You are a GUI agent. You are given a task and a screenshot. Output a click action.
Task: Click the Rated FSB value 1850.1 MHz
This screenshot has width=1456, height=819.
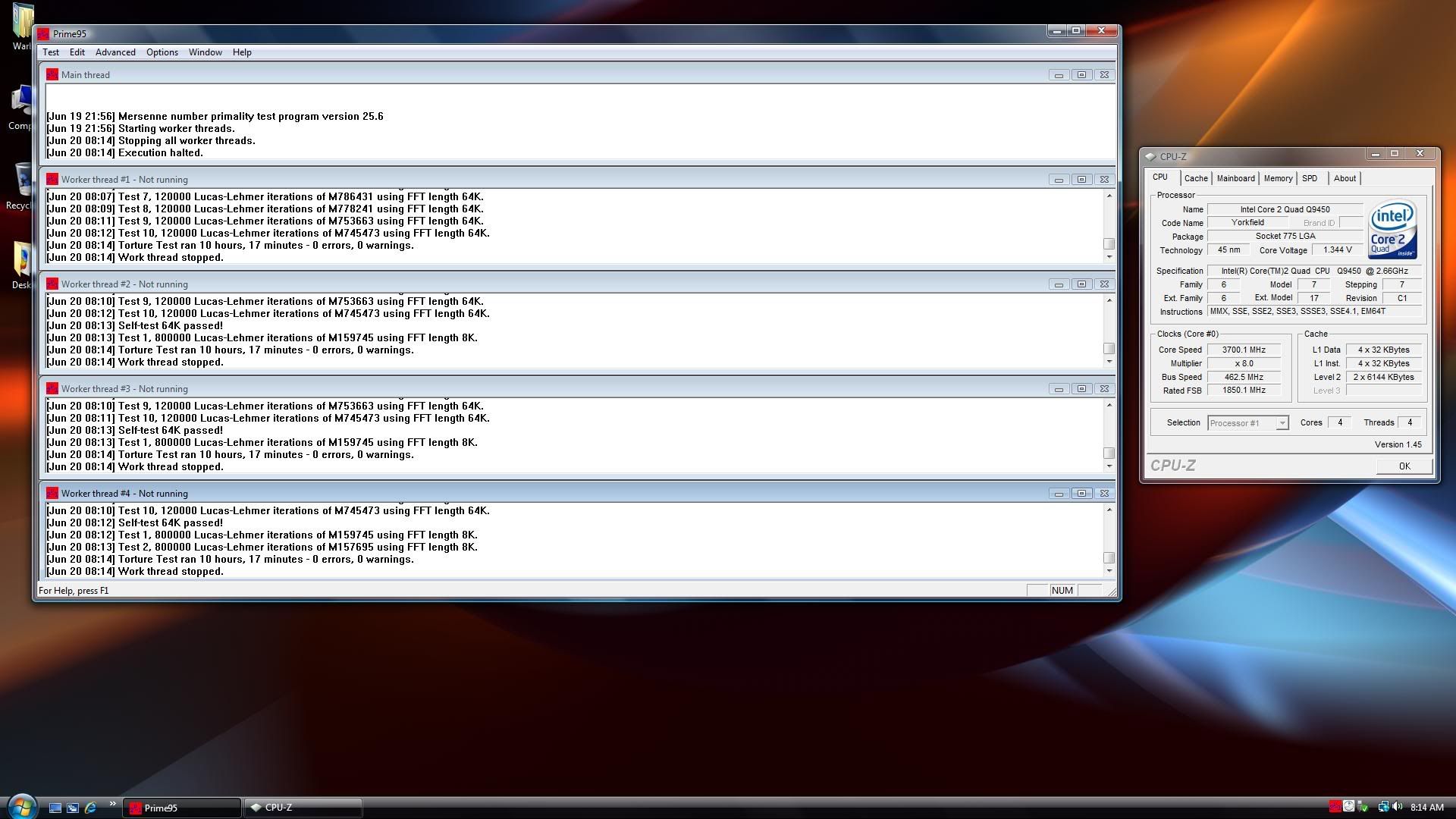coord(1244,391)
